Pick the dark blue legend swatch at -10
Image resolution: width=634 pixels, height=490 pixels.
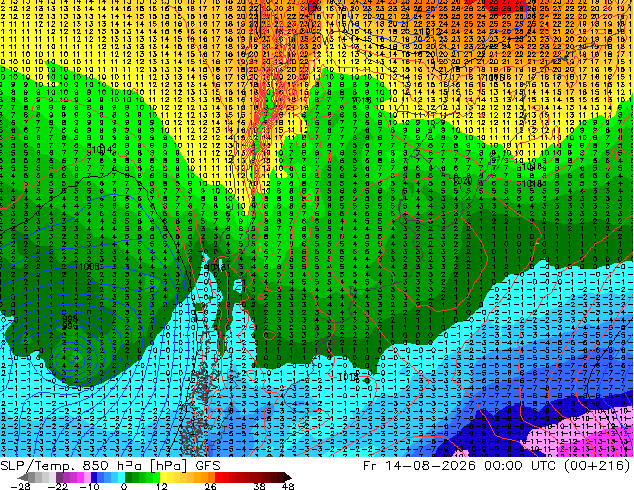coord(94,477)
